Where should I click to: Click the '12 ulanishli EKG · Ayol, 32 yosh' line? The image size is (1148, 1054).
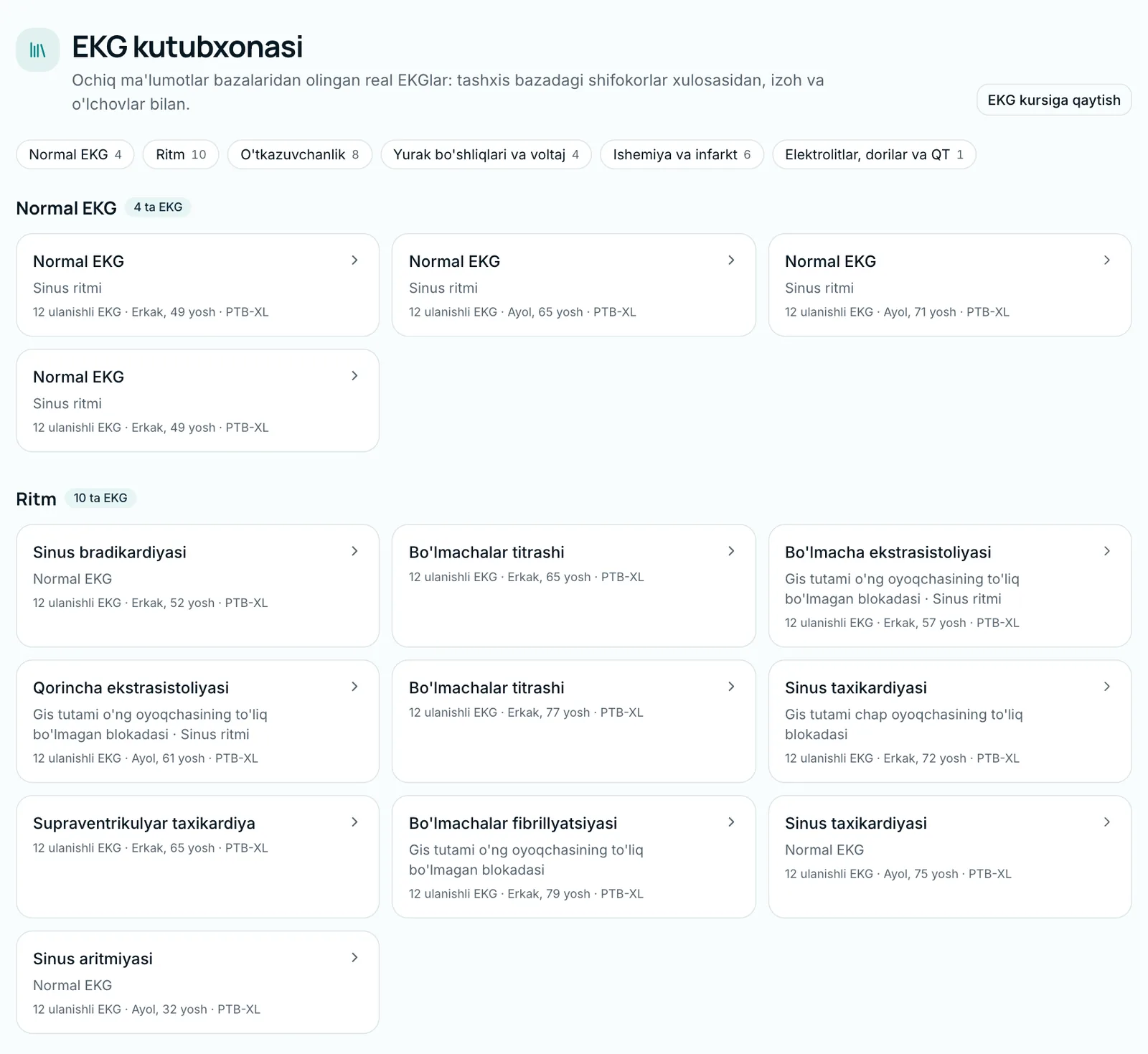coord(146,1010)
